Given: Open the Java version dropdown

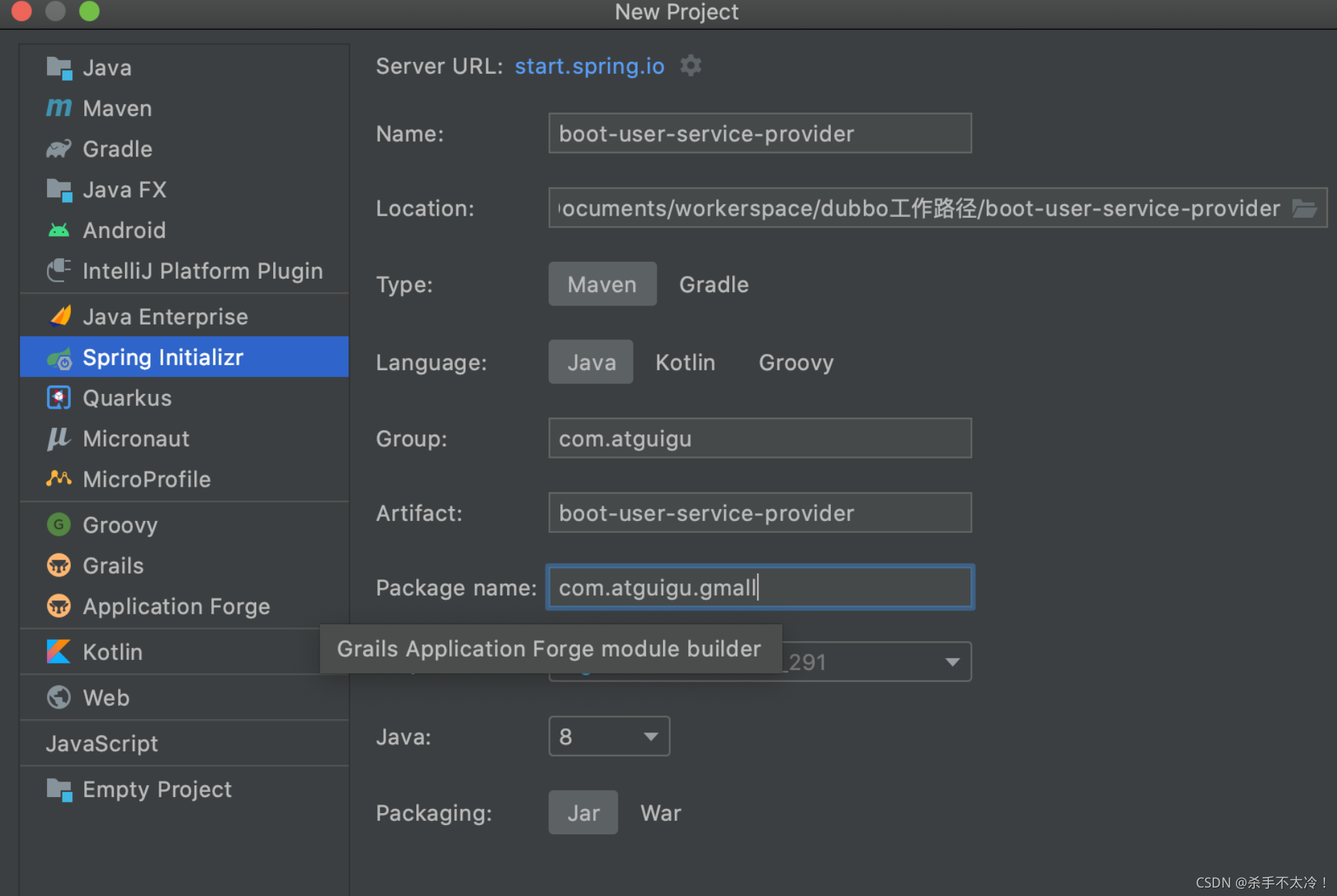Looking at the screenshot, I should (609, 737).
